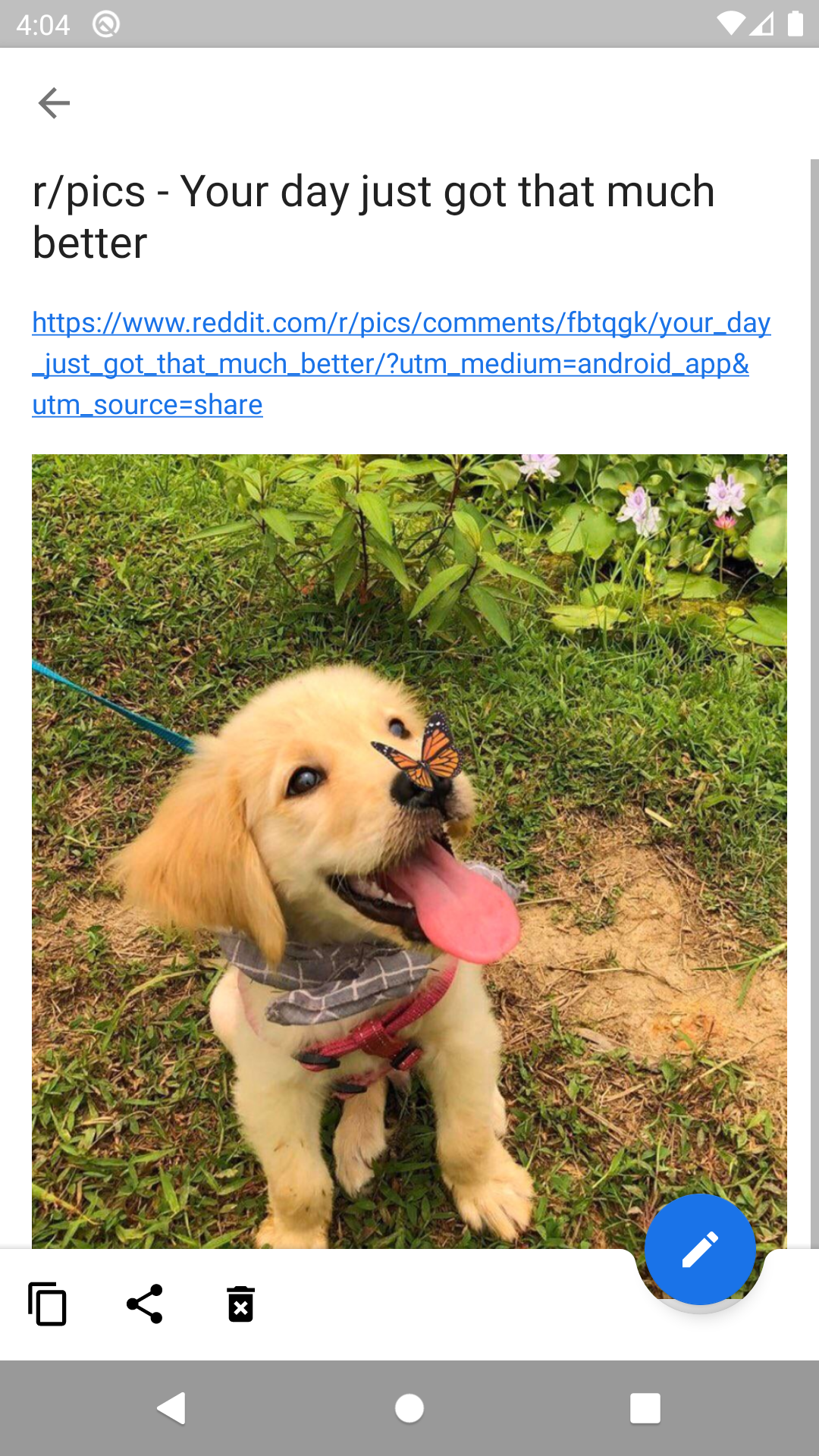819x1456 pixels.
Task: Tap the cellular signal status icon
Action: [x=761, y=24]
